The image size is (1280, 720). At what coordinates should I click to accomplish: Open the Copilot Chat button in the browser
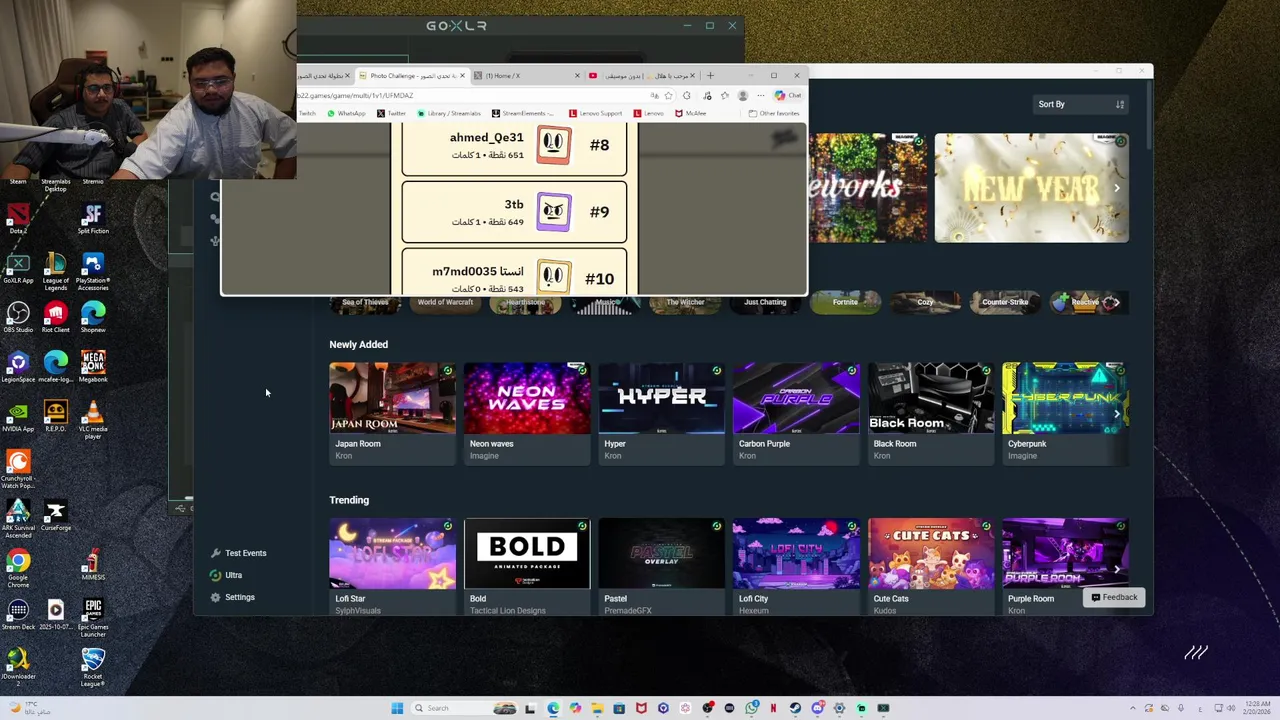787,96
